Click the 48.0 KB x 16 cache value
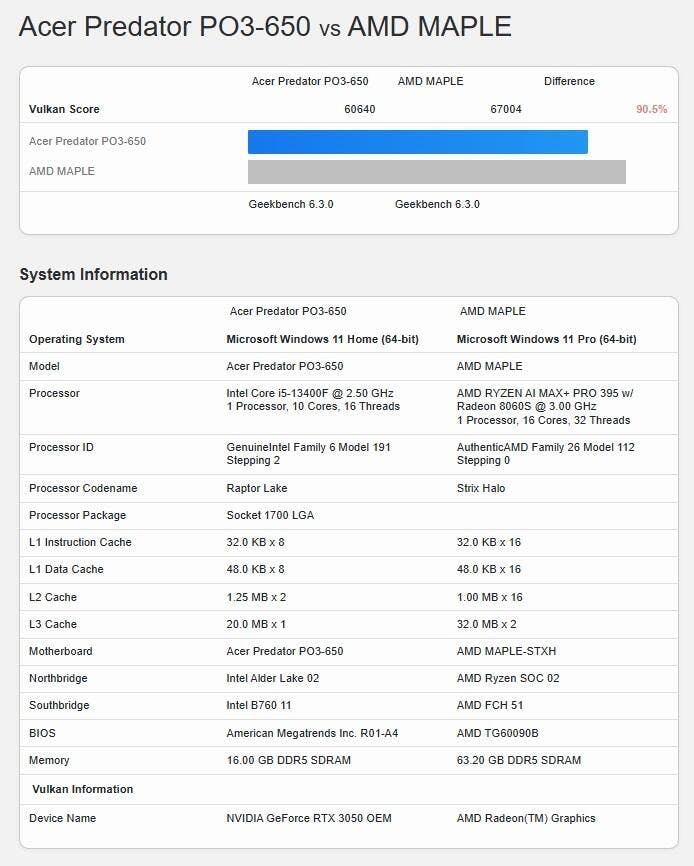This screenshot has height=866, width=694. [x=489, y=569]
